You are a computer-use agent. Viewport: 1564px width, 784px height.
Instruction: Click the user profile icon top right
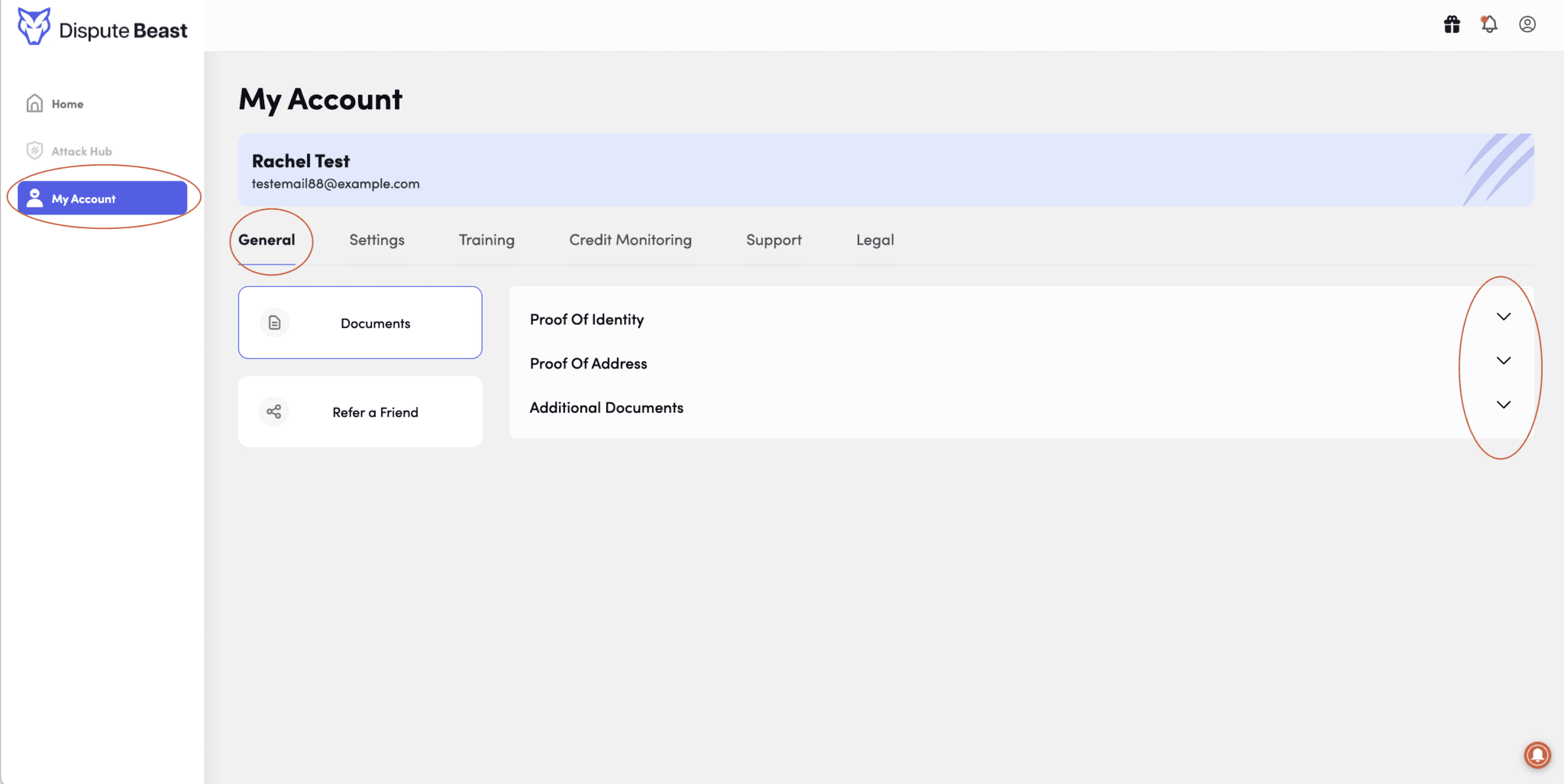tap(1527, 24)
